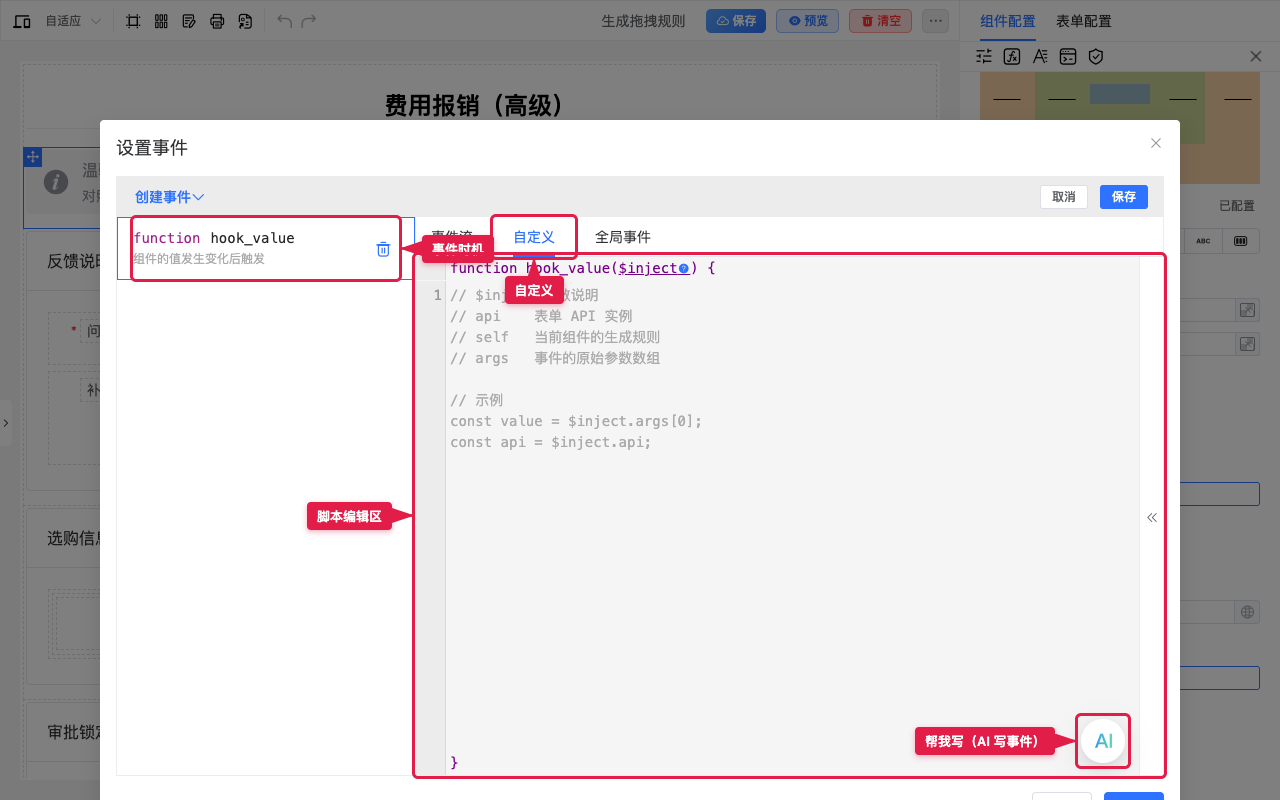Open the more options ellipsis button

pos(935,21)
